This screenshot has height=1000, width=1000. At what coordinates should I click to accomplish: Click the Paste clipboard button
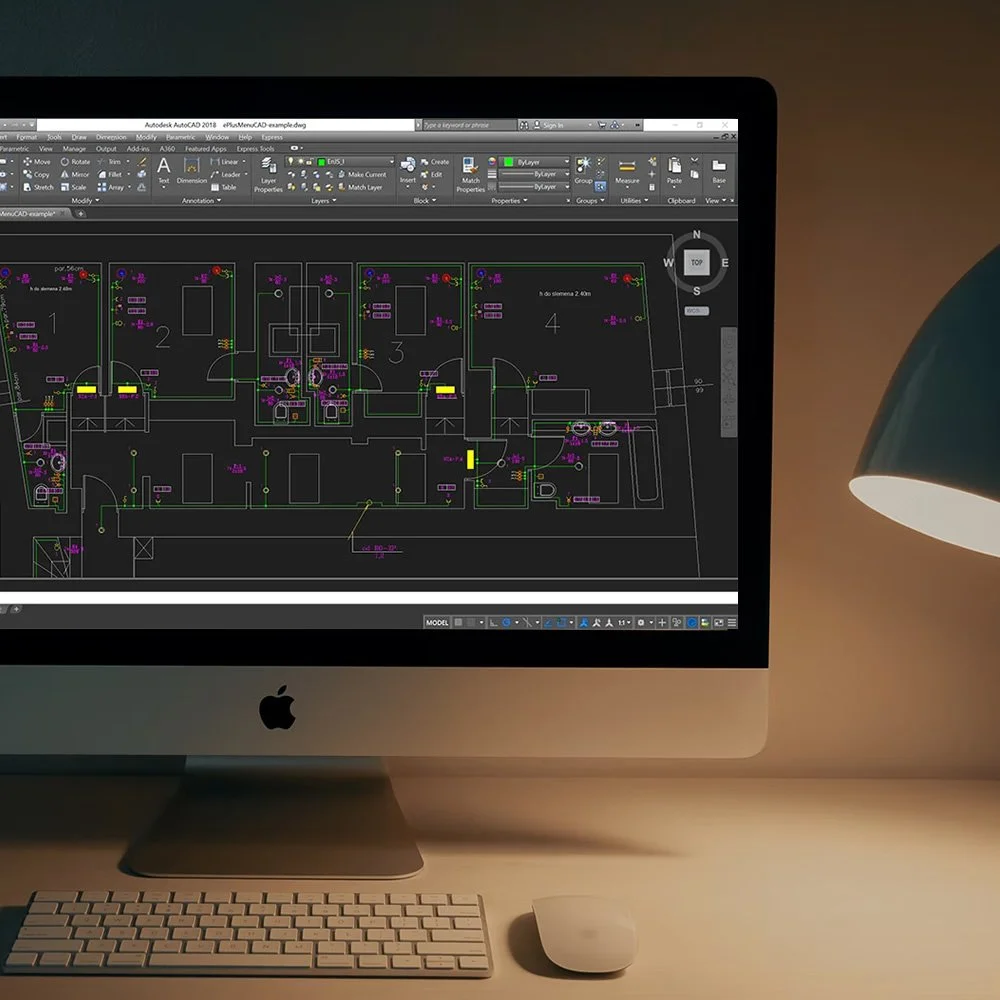coord(674,171)
